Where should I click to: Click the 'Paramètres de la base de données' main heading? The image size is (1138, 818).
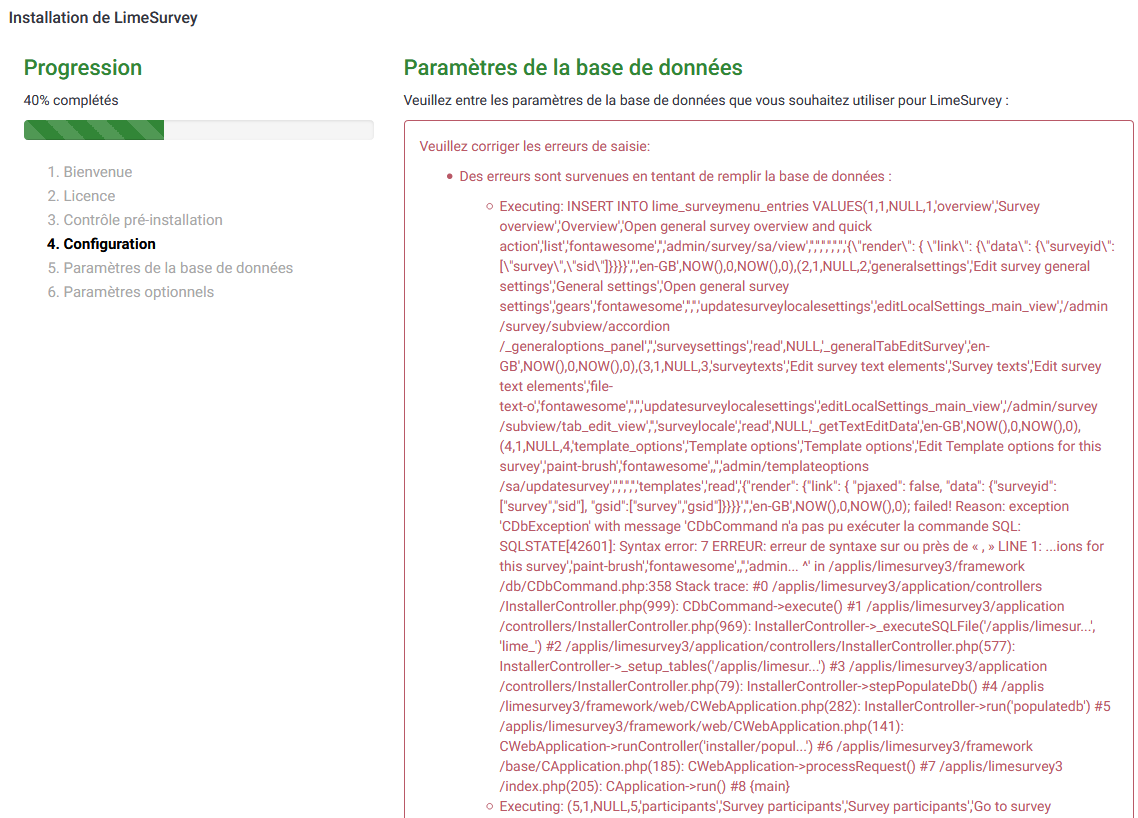tap(573, 68)
